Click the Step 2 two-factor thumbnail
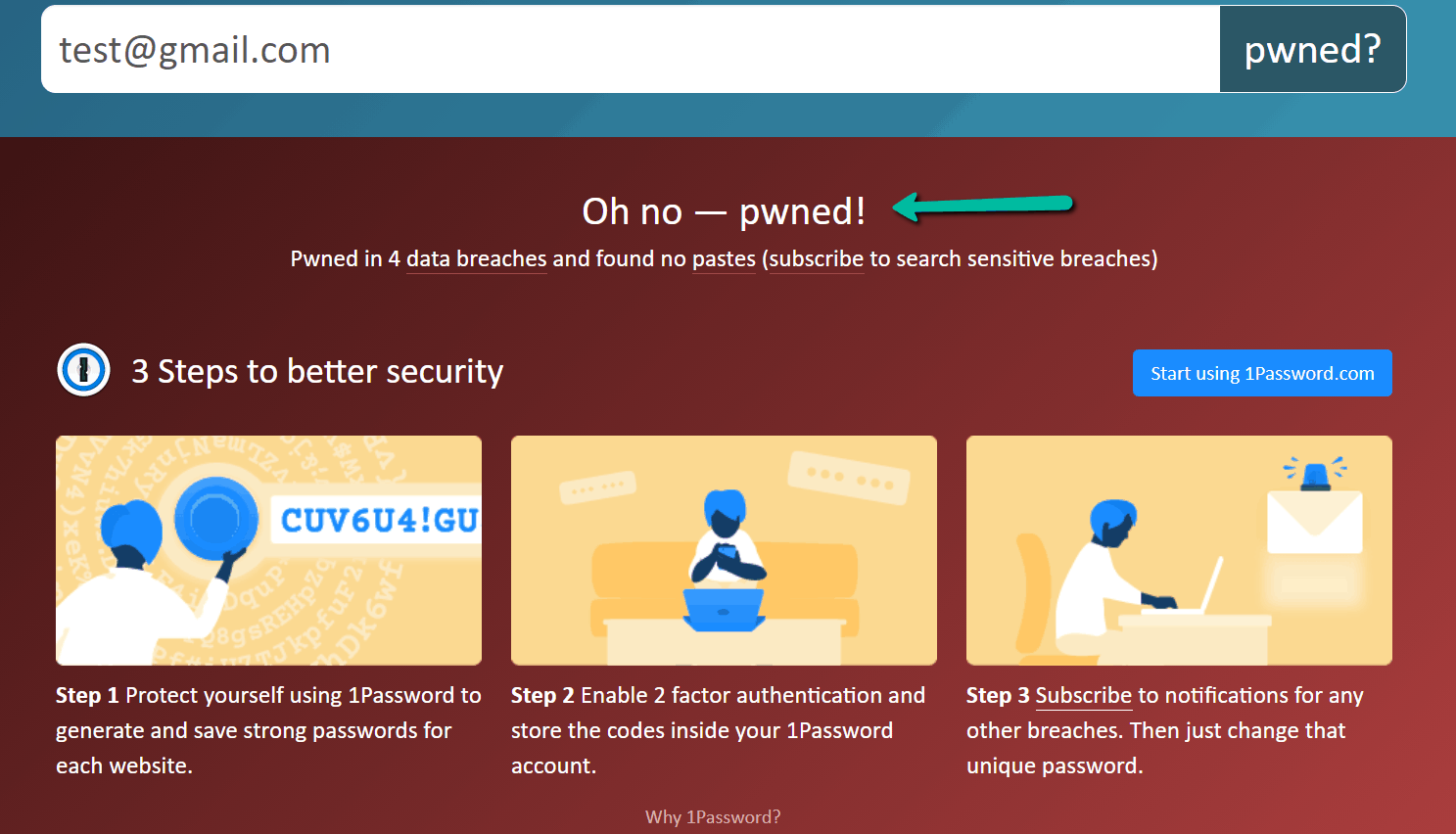 (x=724, y=550)
